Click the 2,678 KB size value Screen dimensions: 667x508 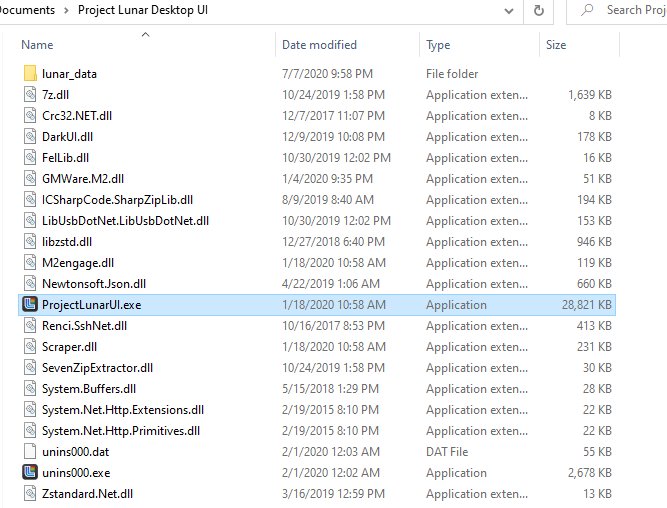point(590,473)
